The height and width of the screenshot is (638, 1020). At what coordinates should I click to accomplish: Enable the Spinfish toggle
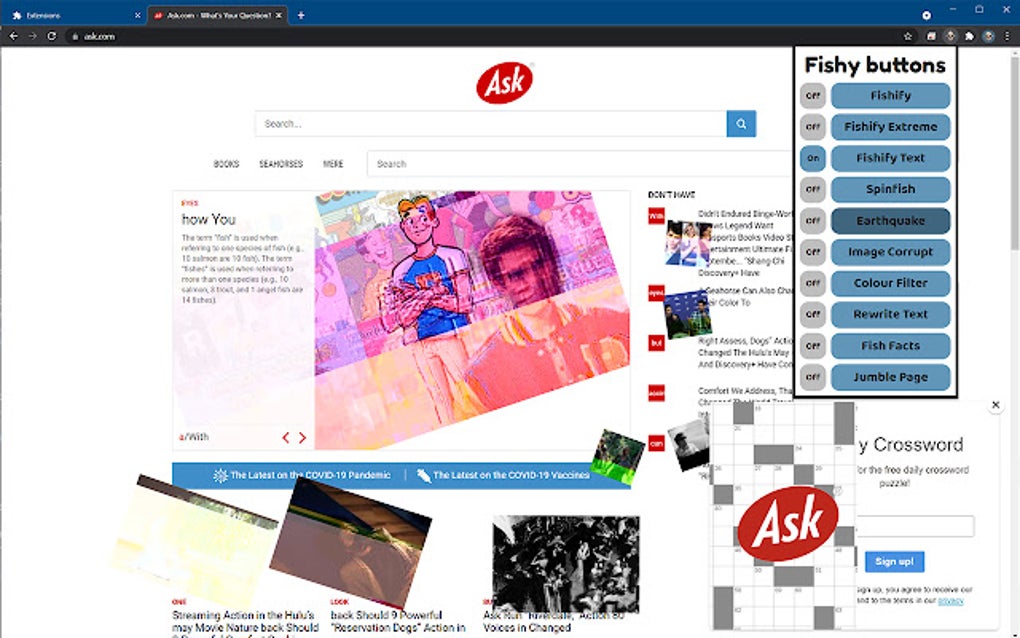pos(812,189)
